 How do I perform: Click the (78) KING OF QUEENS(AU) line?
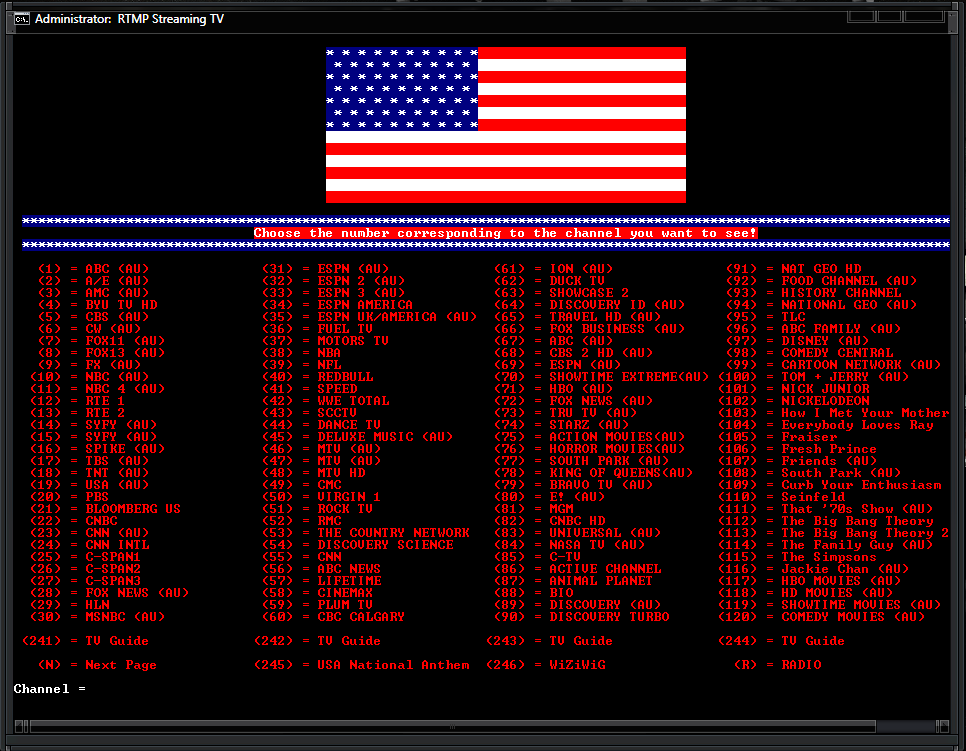tap(594, 473)
